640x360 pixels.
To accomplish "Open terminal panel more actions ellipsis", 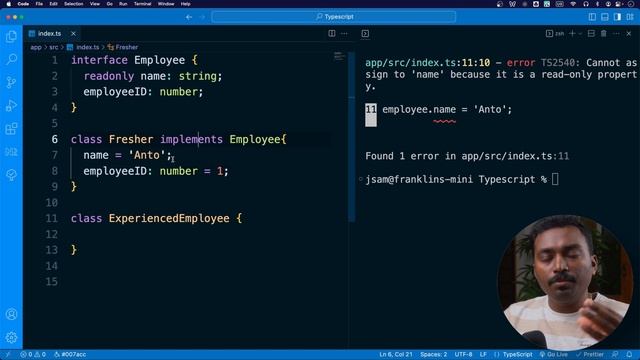I will [x=616, y=33].
